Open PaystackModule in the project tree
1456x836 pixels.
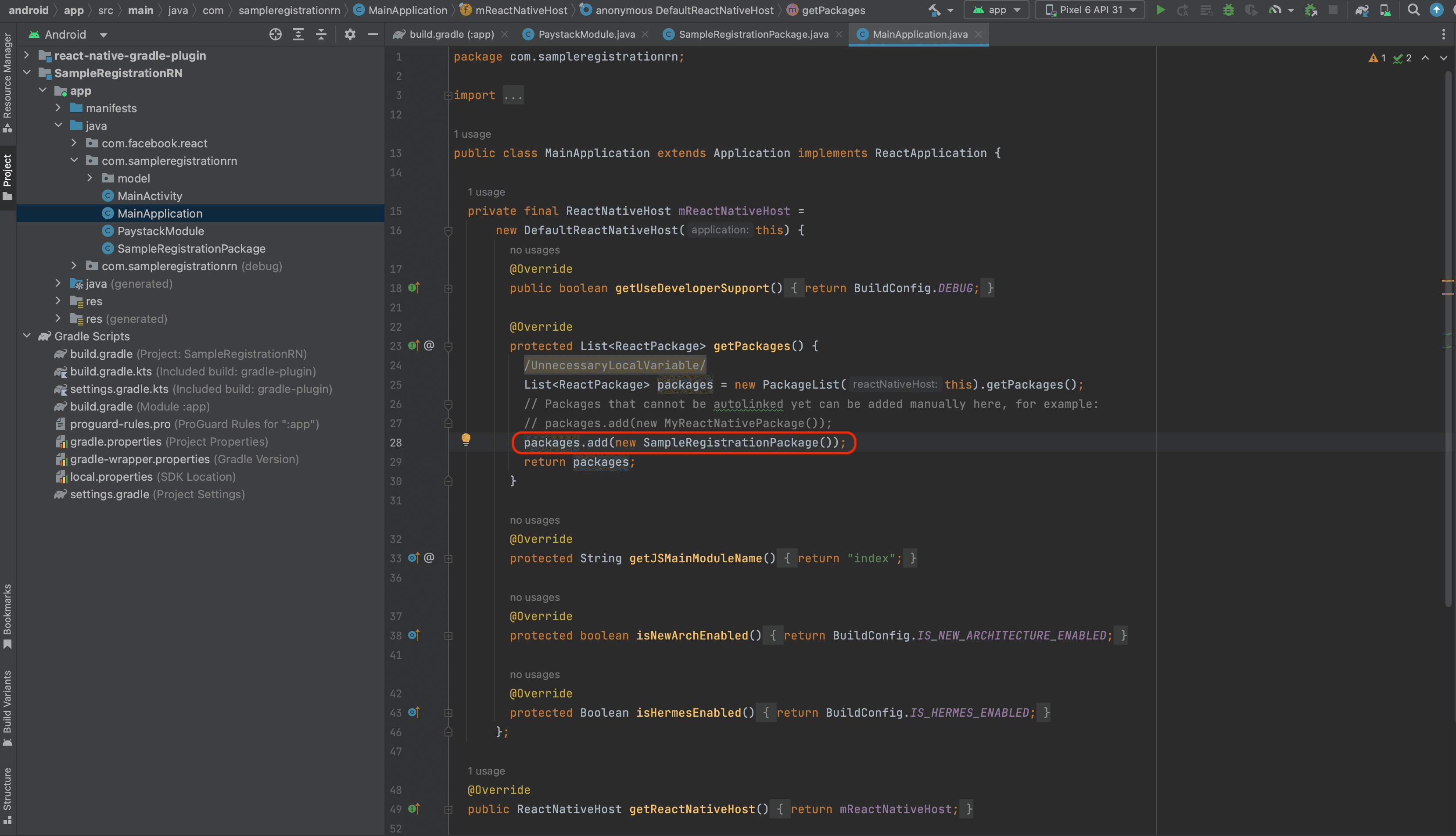[x=160, y=231]
